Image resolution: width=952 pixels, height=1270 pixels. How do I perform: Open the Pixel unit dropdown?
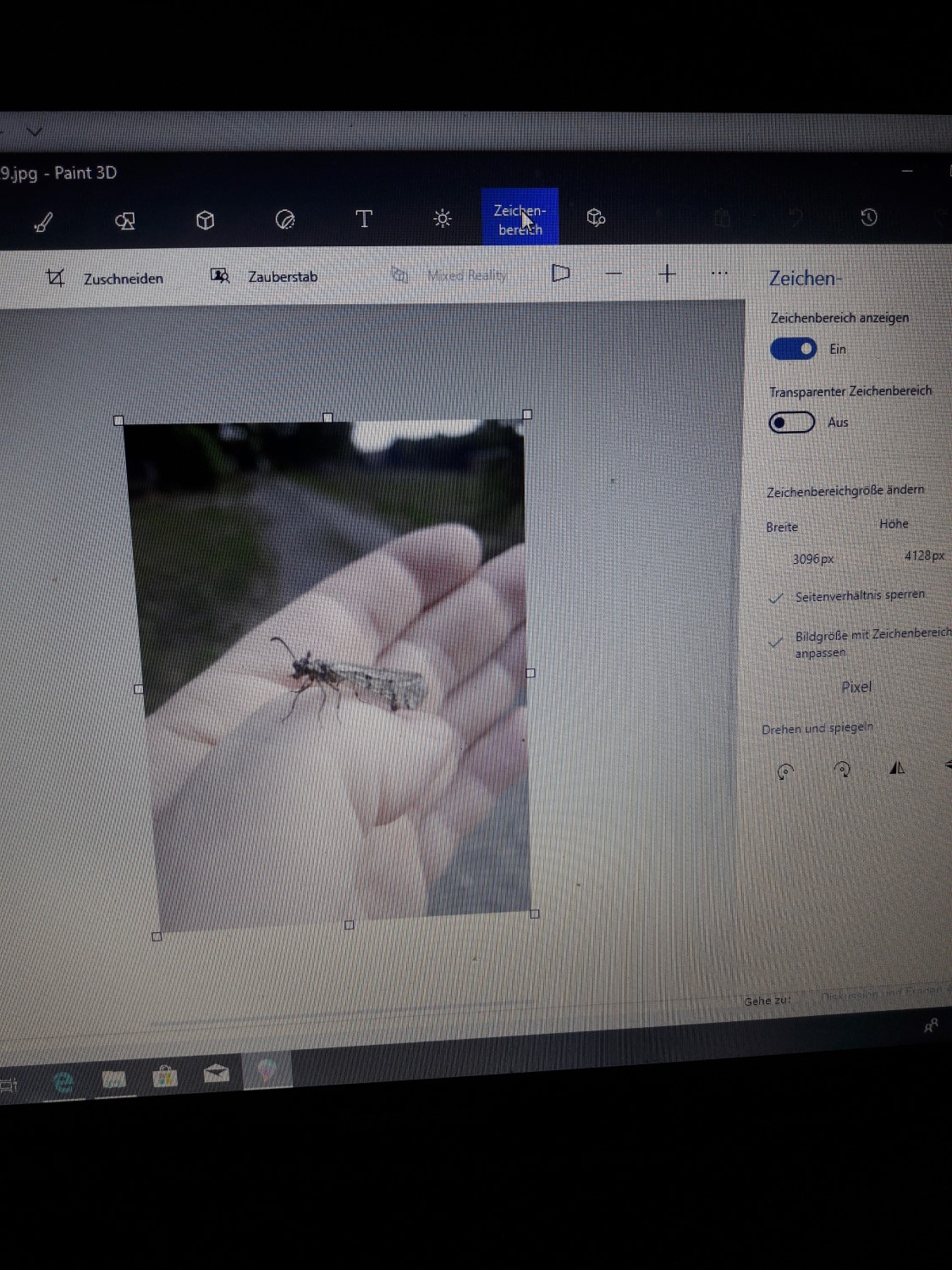[x=856, y=687]
